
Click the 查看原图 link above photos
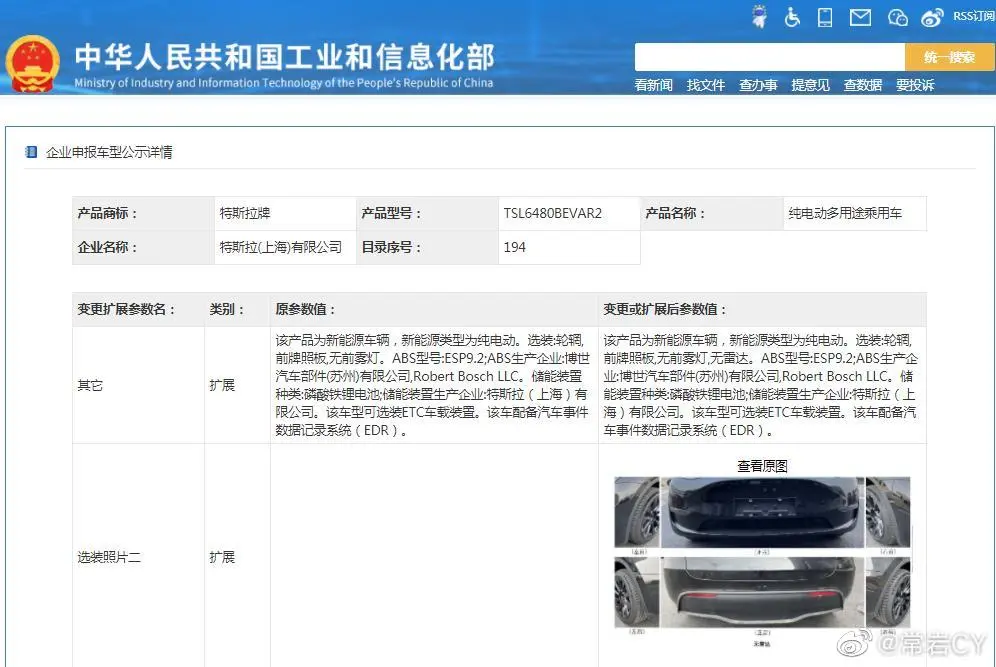[762, 466]
